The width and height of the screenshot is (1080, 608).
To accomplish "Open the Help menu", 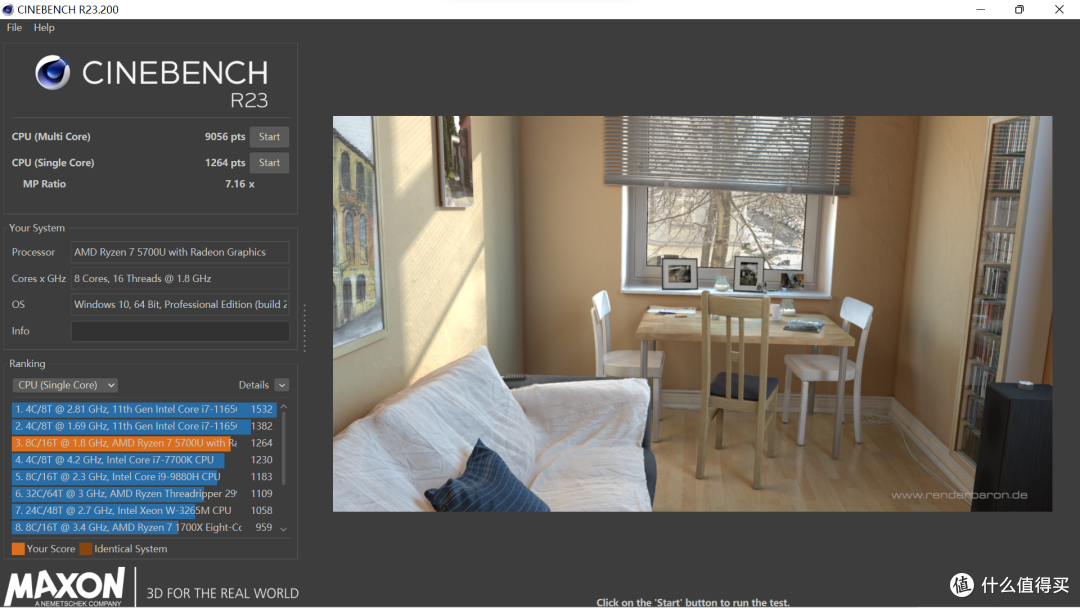I will (44, 28).
